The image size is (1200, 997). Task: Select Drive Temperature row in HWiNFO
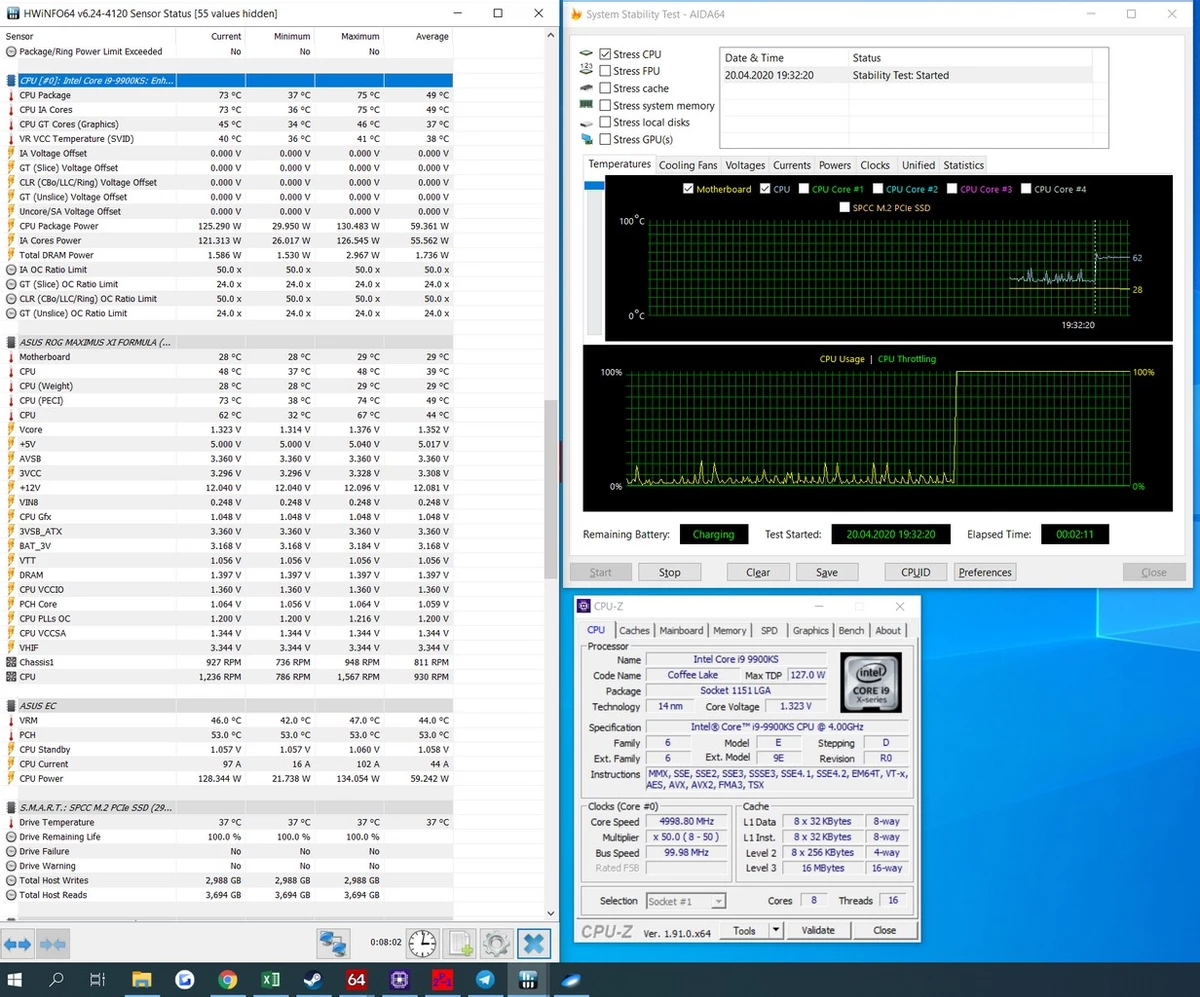pos(228,822)
